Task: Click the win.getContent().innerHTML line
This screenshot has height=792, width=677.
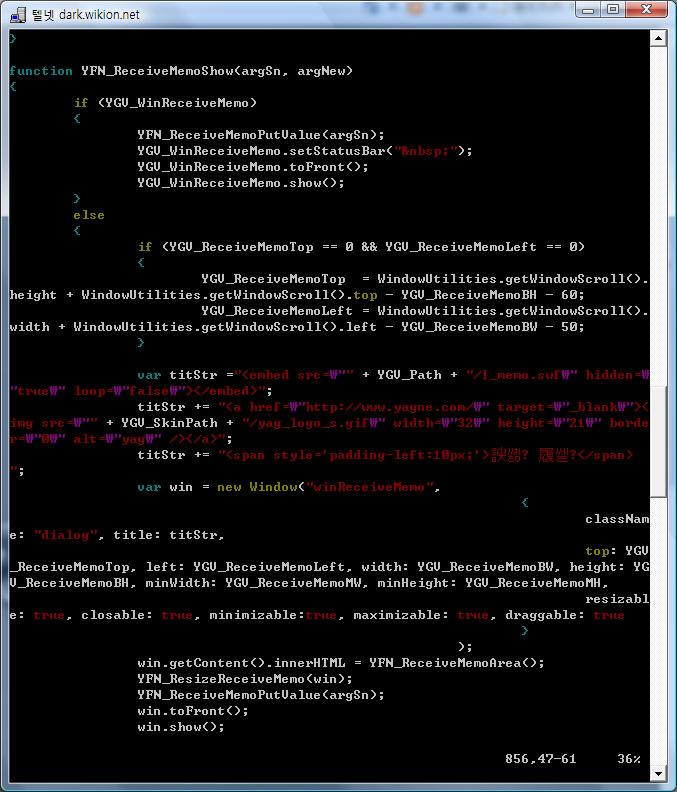Action: [x=341, y=663]
